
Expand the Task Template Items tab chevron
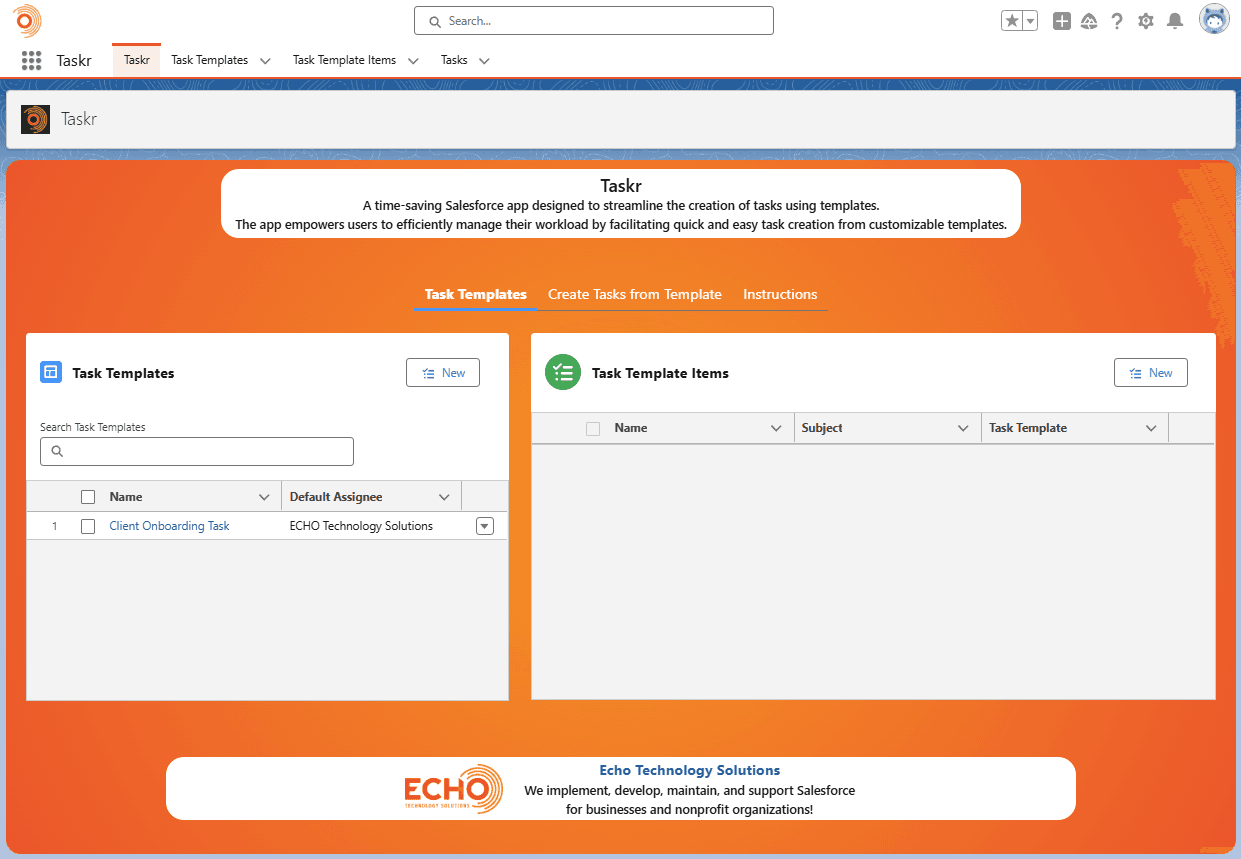[x=413, y=61]
